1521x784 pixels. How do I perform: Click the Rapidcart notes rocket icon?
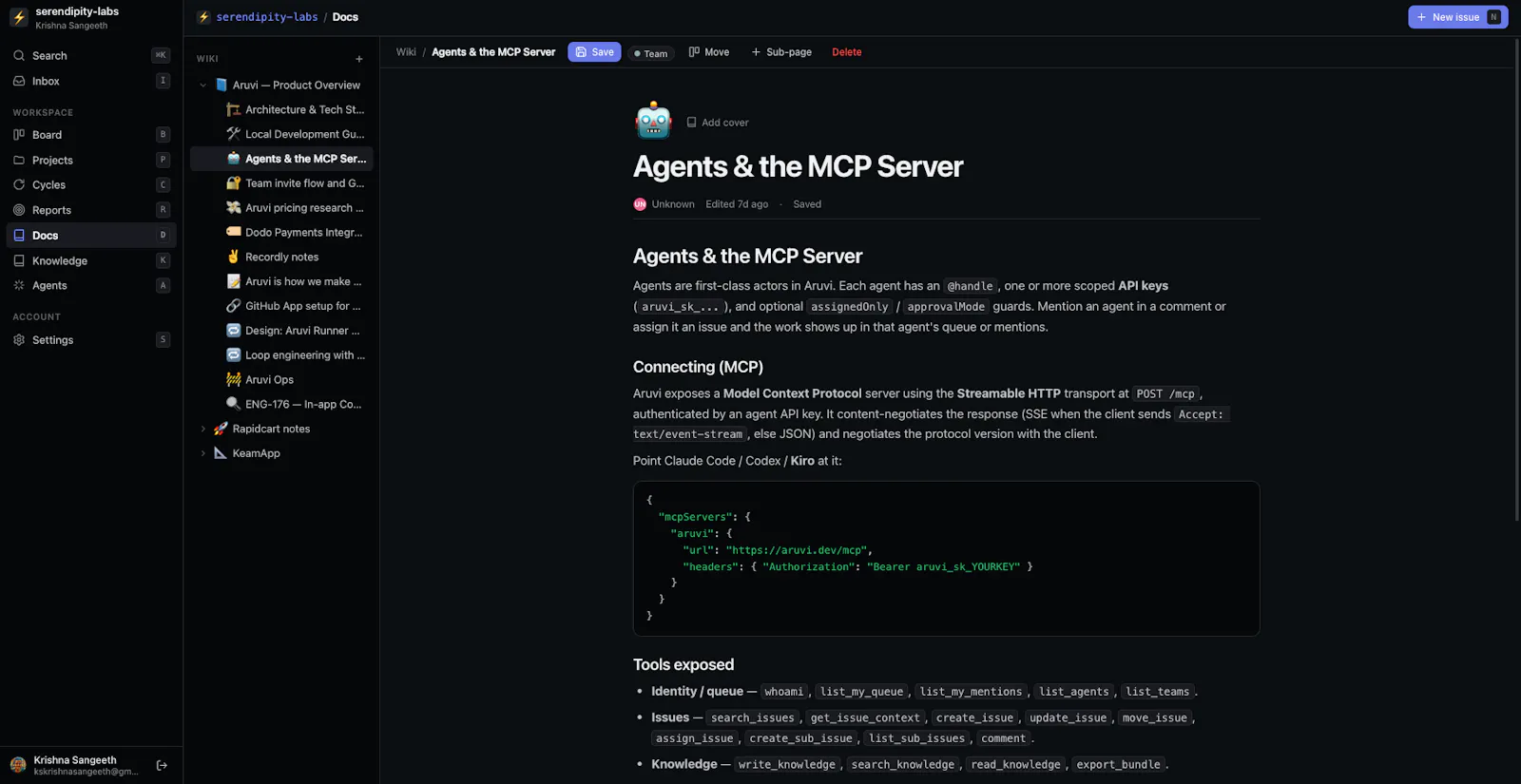221,429
